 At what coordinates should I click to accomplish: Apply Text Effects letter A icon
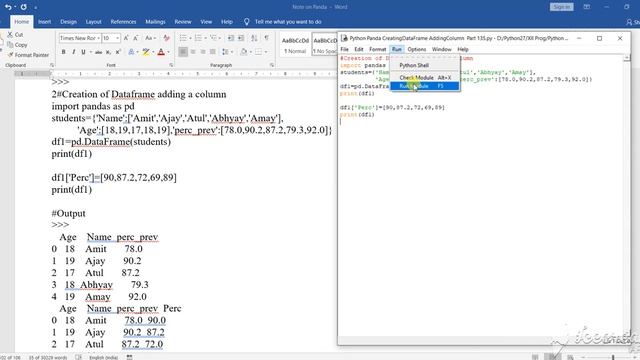click(x=131, y=52)
